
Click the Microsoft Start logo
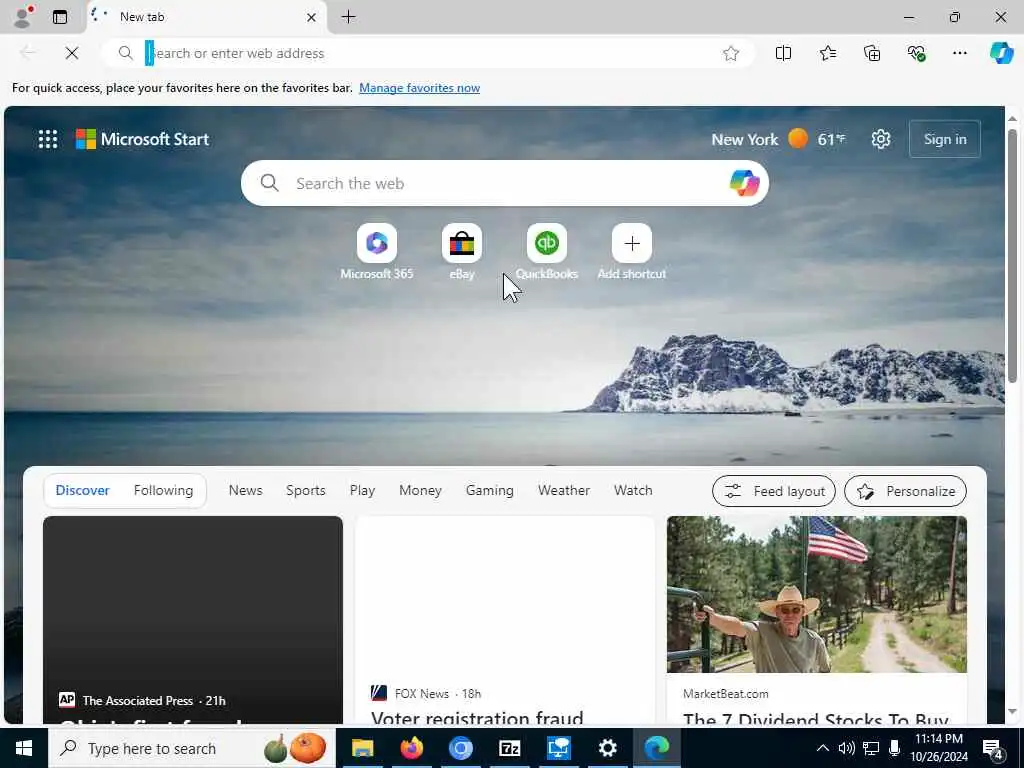click(142, 139)
